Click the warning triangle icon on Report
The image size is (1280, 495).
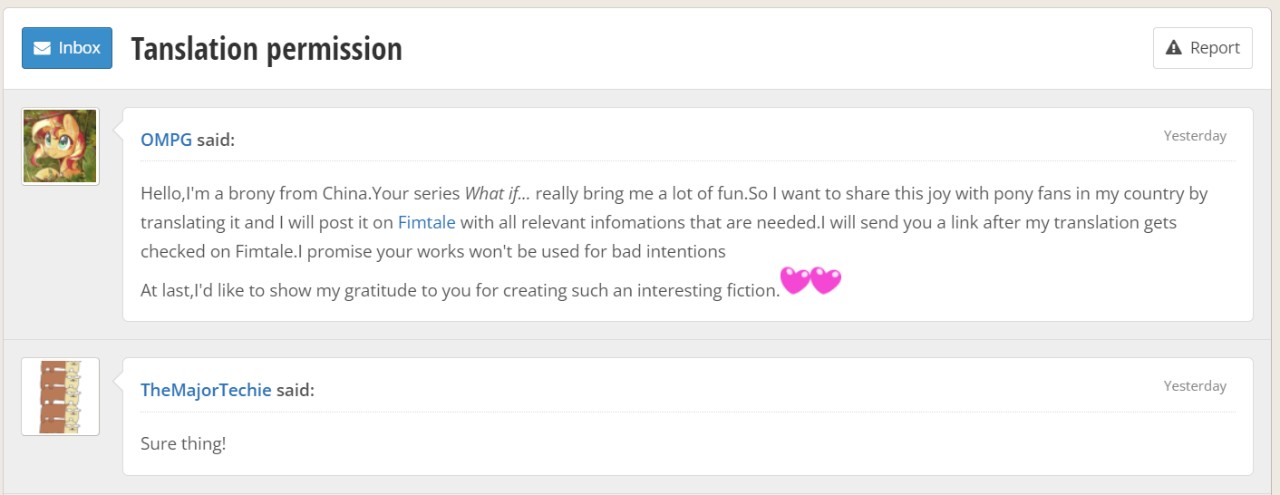[1174, 48]
